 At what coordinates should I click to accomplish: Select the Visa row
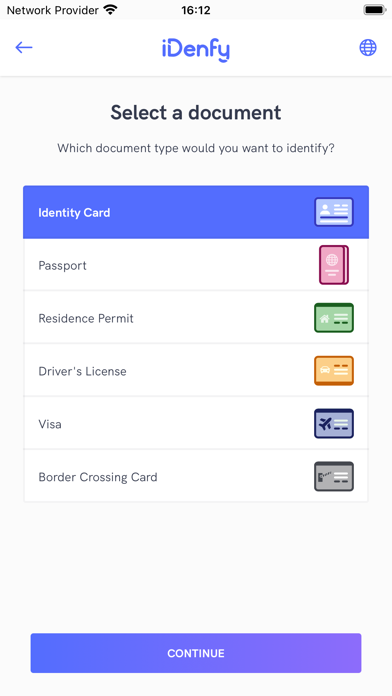[x=196, y=423]
